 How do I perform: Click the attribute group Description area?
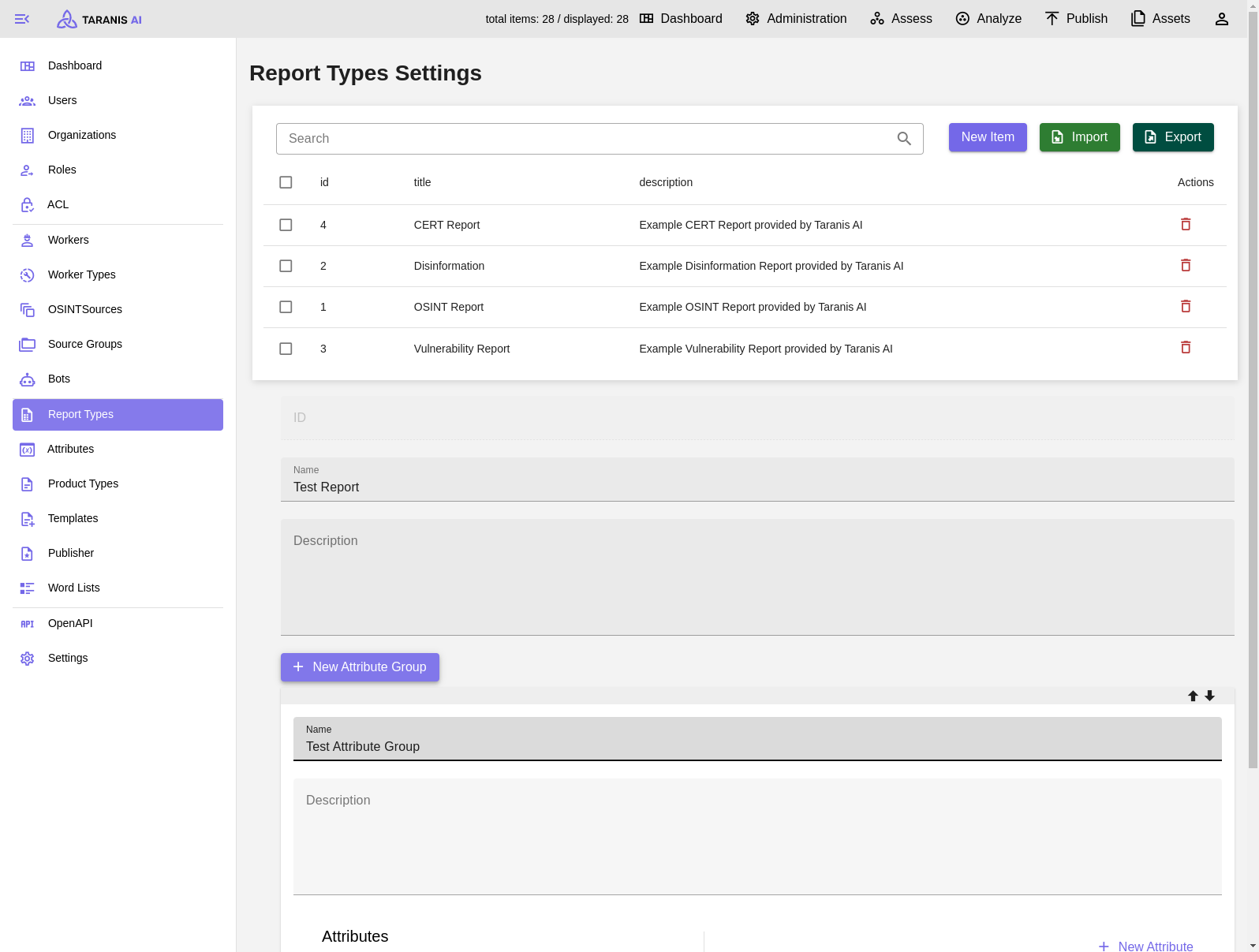coord(757,837)
